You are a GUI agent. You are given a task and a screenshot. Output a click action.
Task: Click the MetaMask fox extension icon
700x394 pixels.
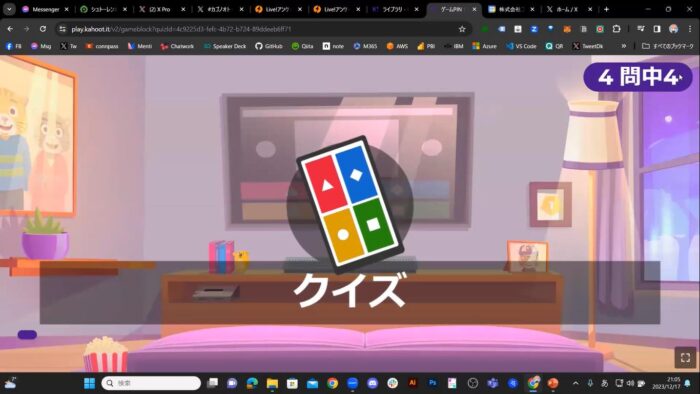pos(567,29)
